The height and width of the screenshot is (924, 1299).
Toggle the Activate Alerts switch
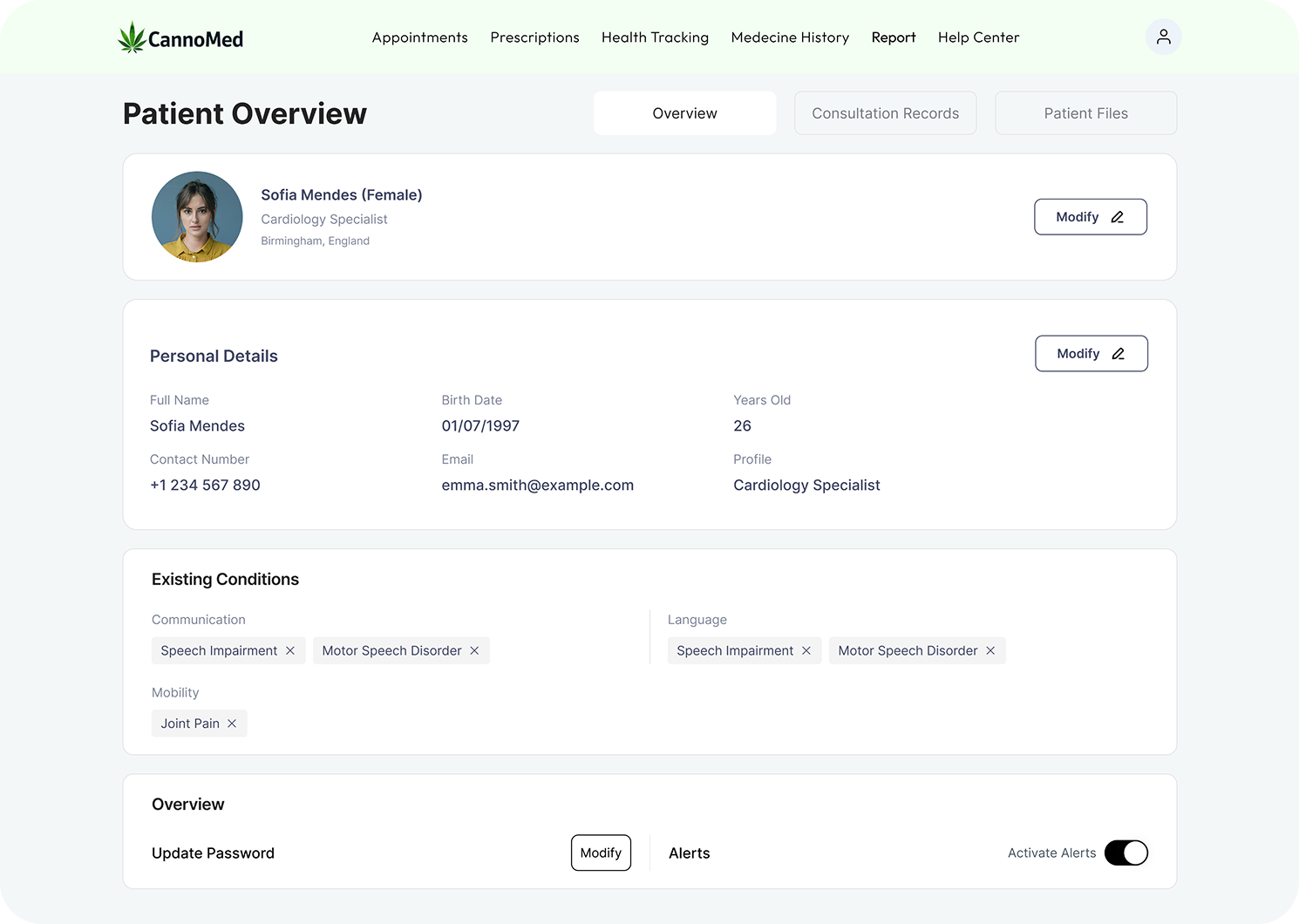(x=1126, y=853)
